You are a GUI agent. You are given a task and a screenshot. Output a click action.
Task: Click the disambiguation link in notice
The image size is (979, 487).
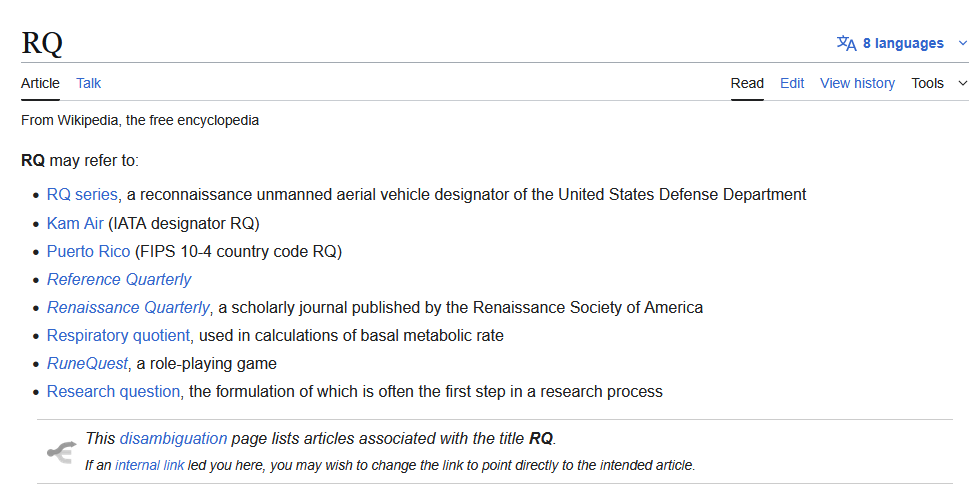point(173,438)
